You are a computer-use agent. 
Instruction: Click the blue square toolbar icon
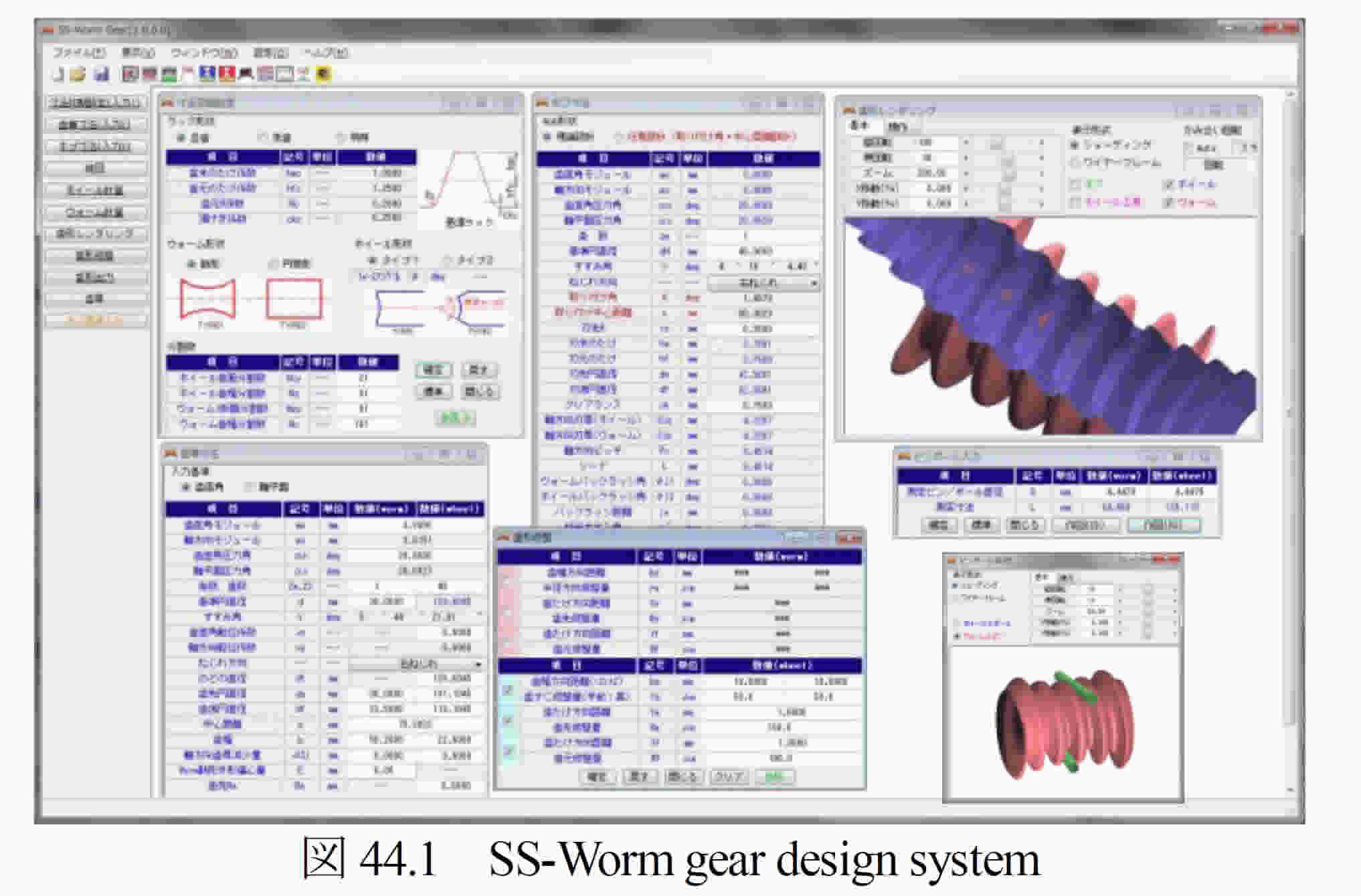click(x=207, y=74)
